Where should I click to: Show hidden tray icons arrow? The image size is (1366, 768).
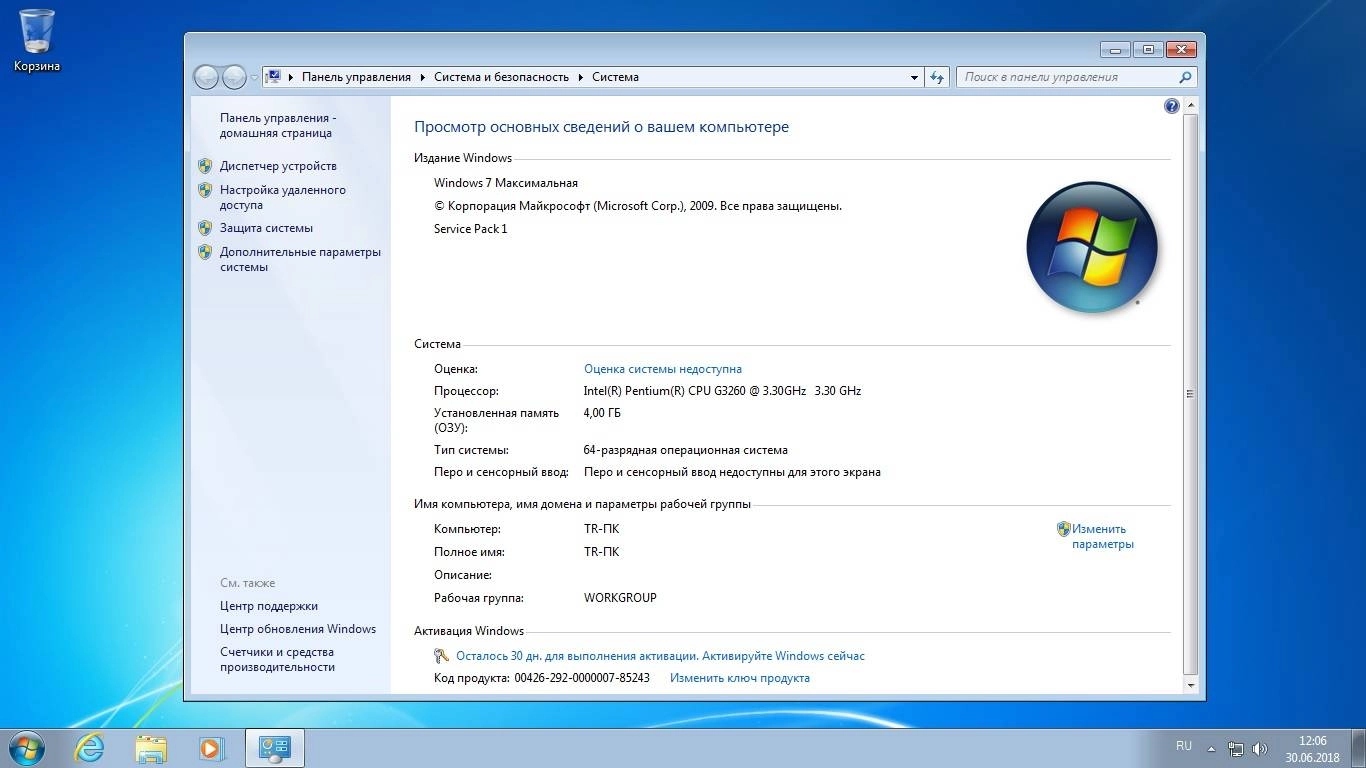[x=1212, y=748]
